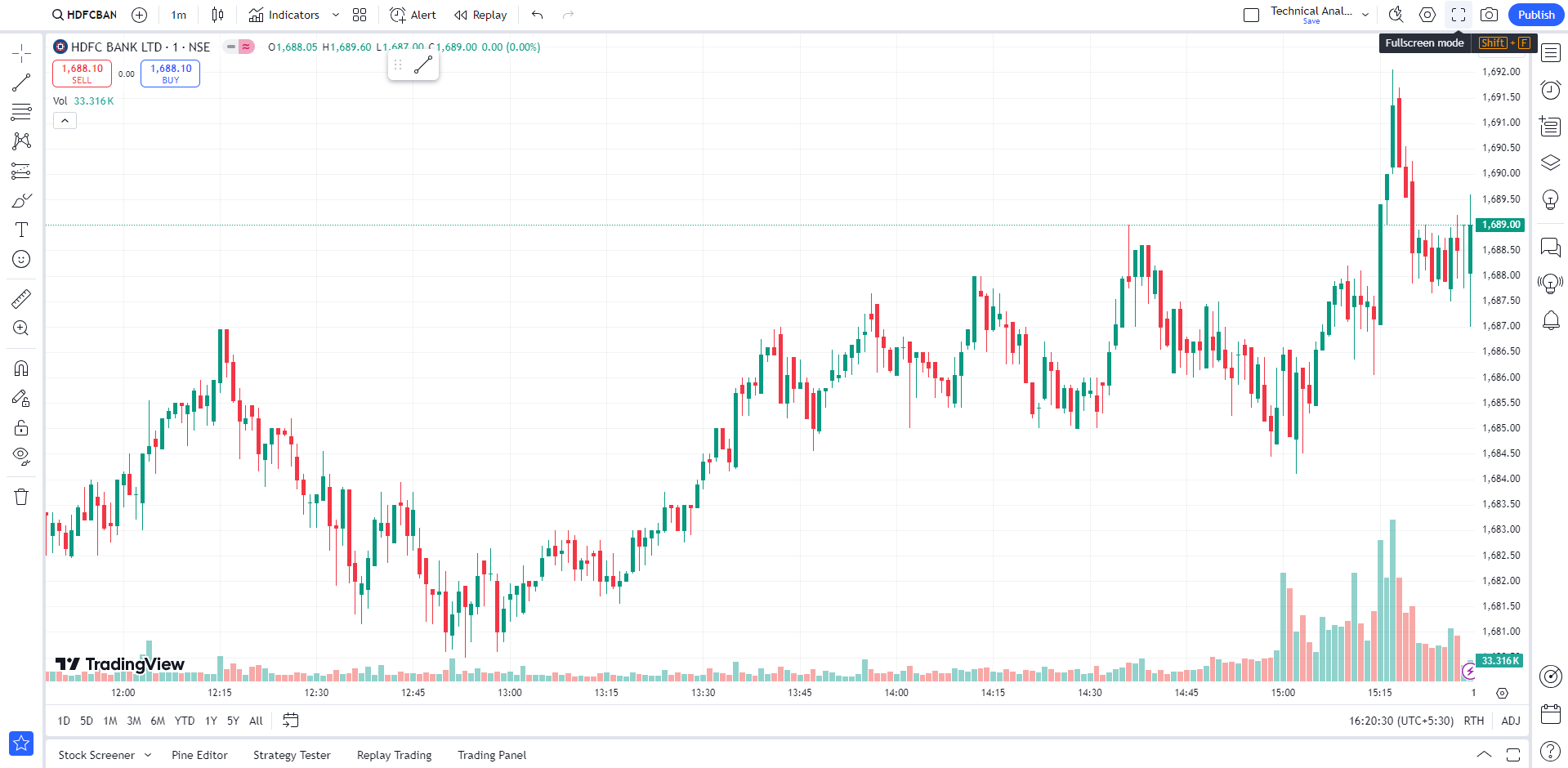The height and width of the screenshot is (768, 1568).
Task: Open the favorites star toolbar button
Action: [x=21, y=743]
